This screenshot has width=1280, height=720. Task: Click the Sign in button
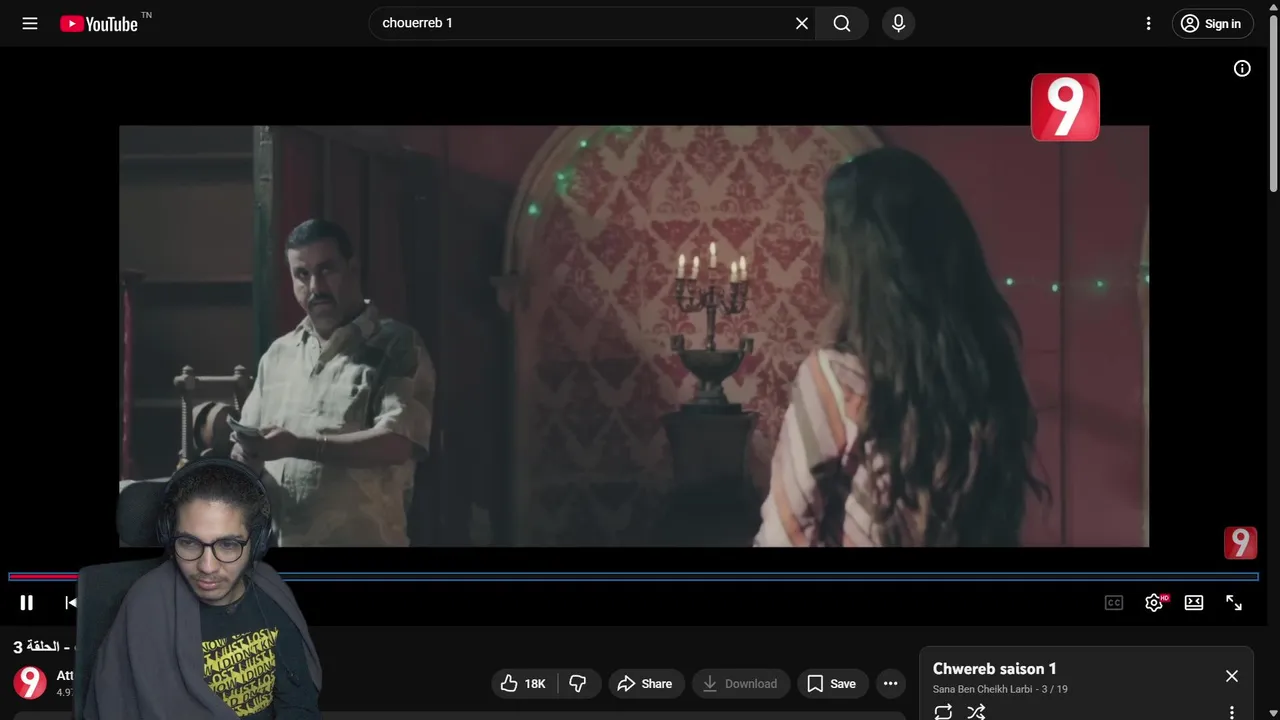point(1212,24)
